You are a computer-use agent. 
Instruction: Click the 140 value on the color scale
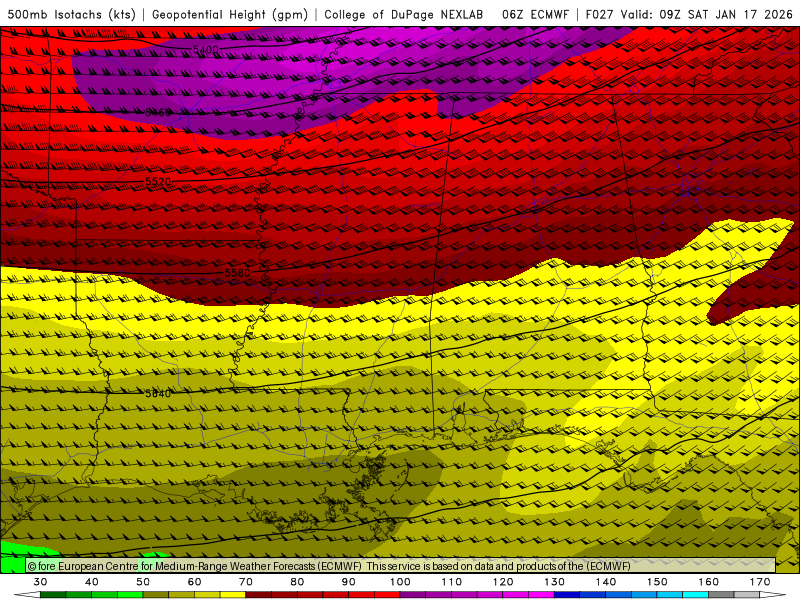(x=606, y=582)
